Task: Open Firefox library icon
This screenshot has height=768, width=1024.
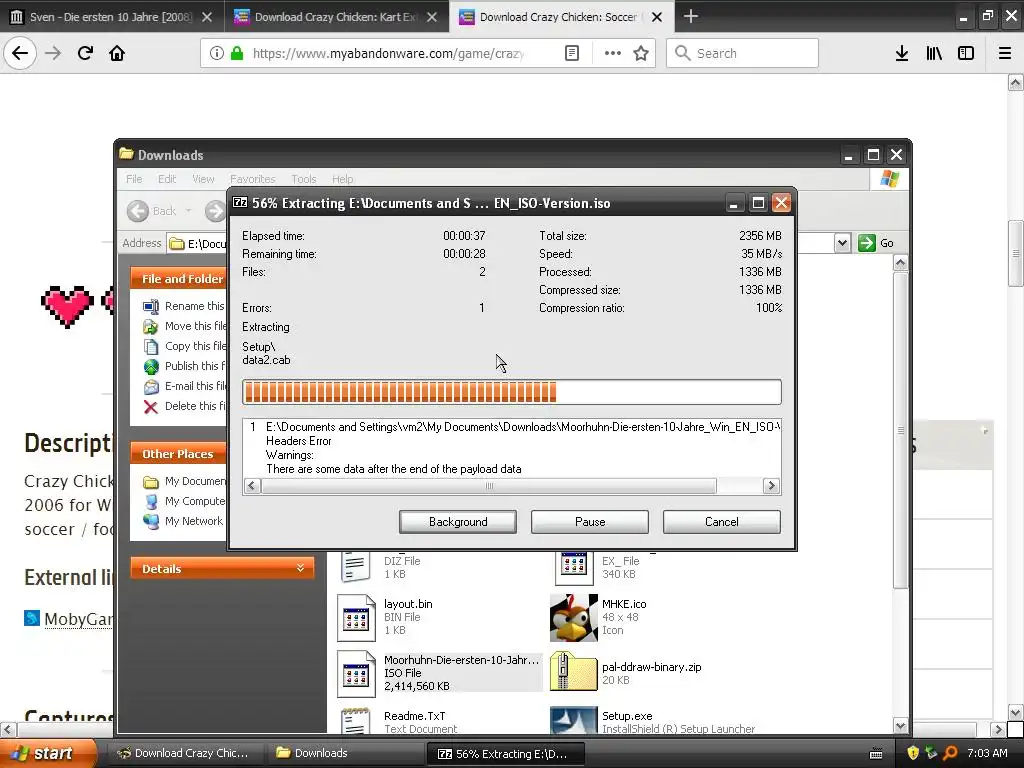Action: pos(934,53)
